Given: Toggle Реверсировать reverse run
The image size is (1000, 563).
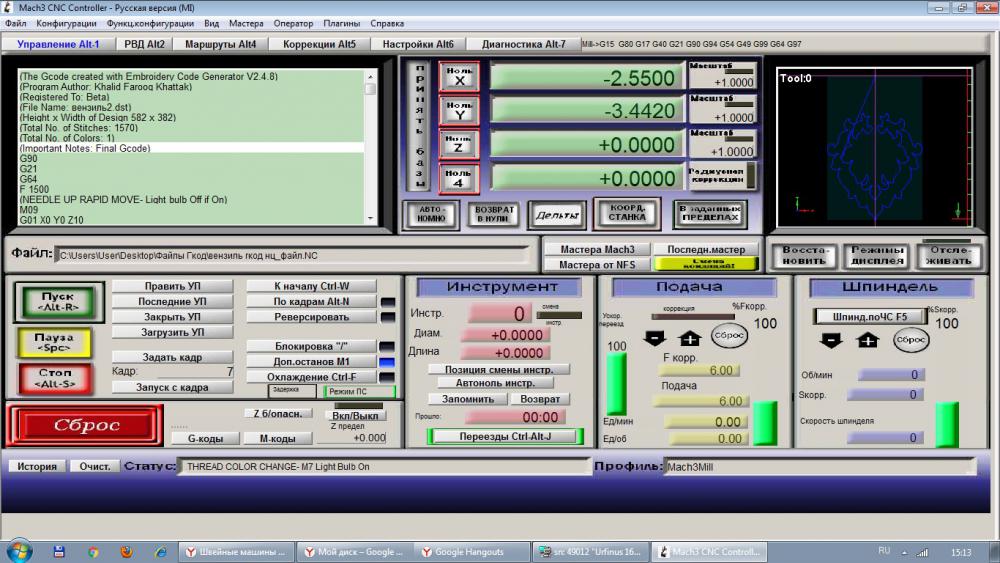Looking at the screenshot, I should pyautogui.click(x=311, y=317).
